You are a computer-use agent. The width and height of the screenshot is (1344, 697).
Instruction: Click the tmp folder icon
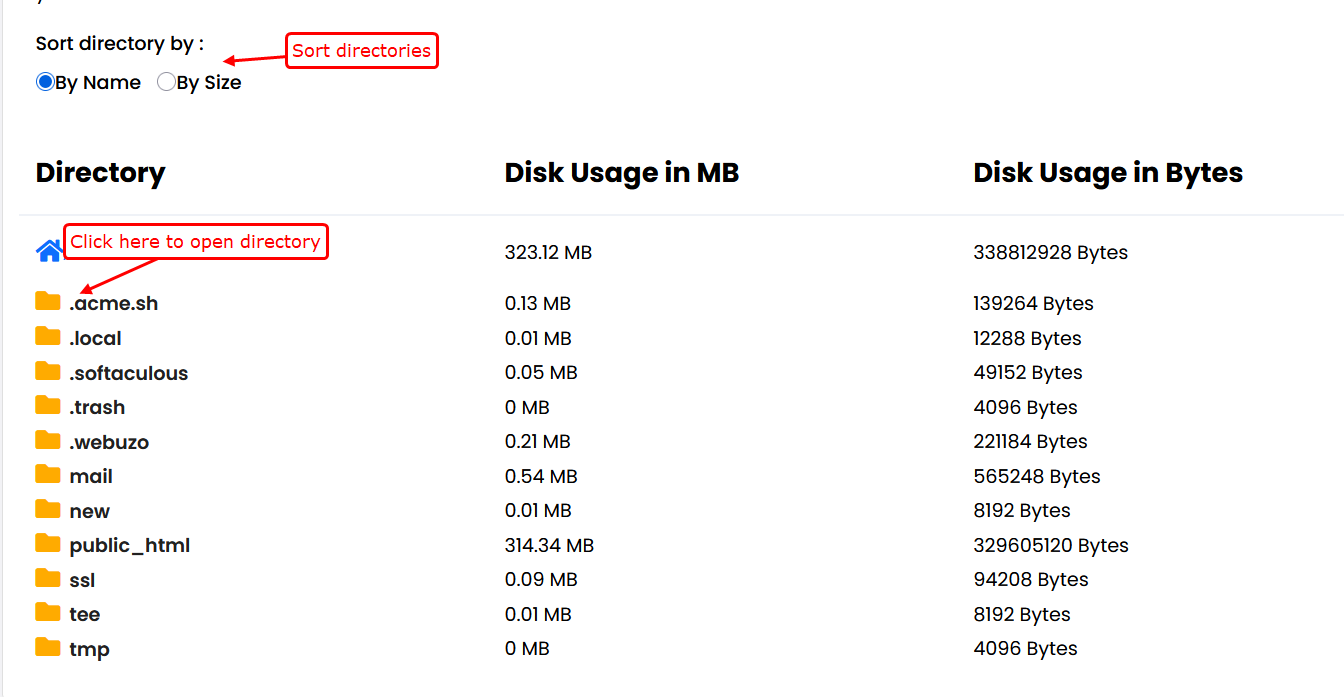tap(48, 648)
